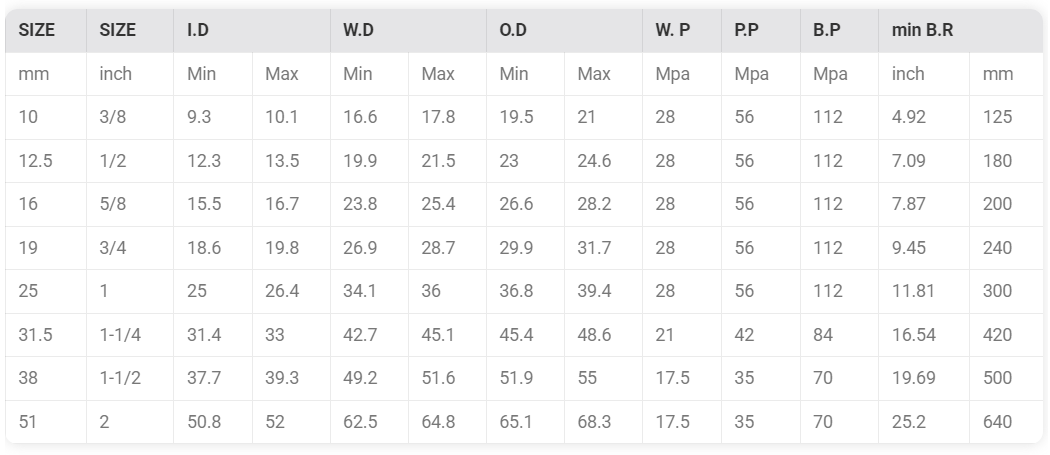
Task: Select the O.D header cell
Action: pyautogui.click(x=565, y=31)
